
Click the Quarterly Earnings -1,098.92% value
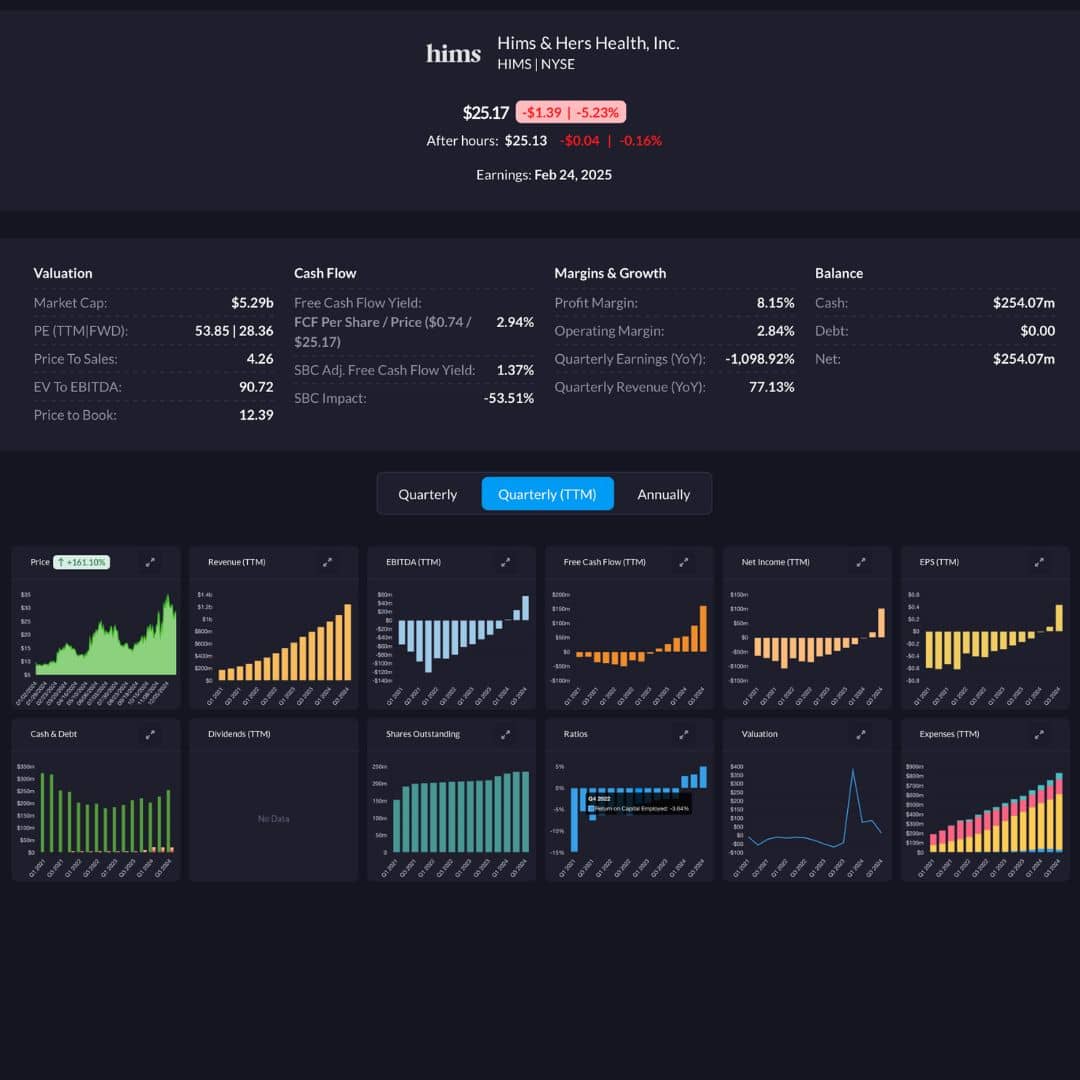point(760,359)
